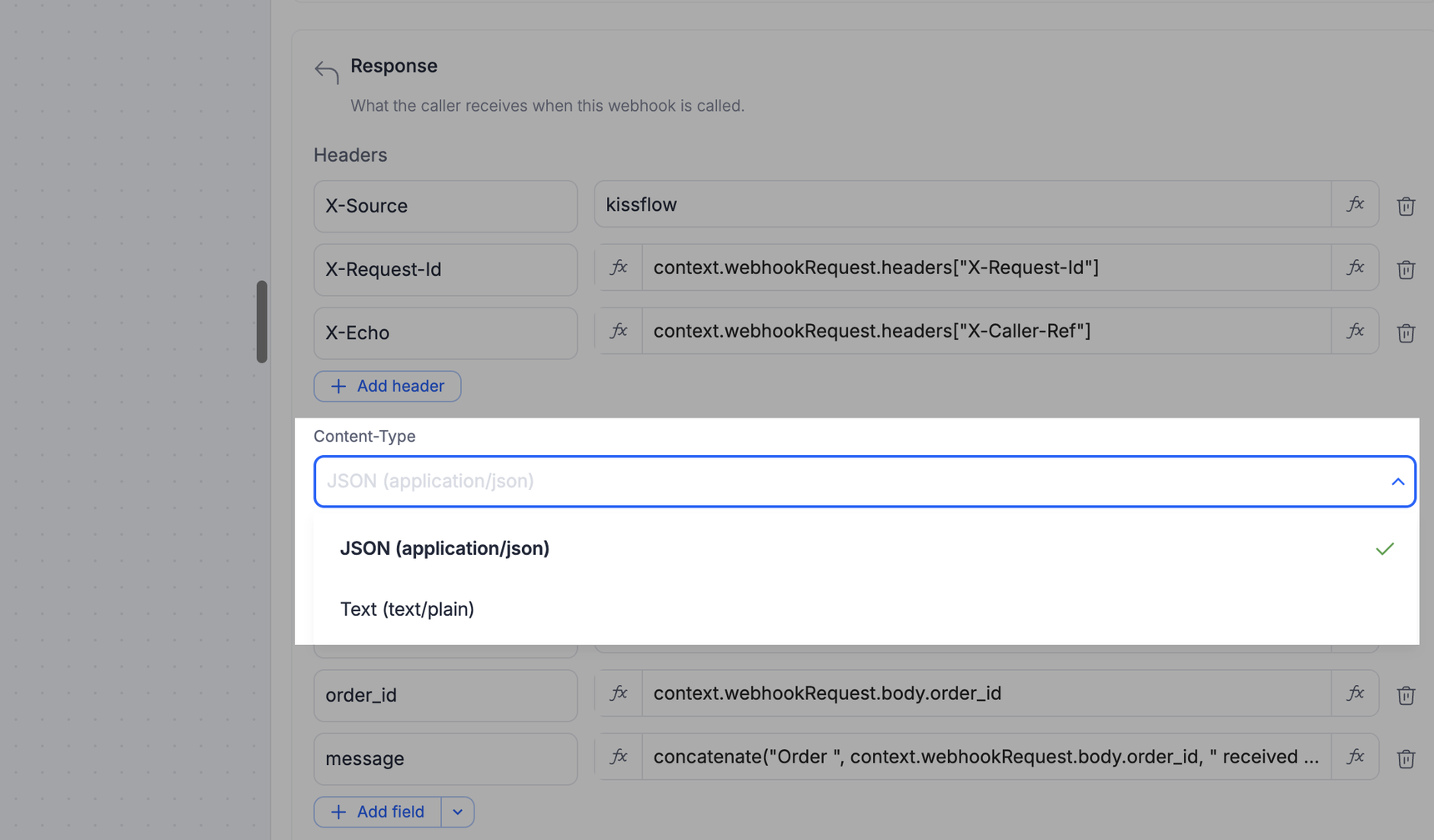Edit the order_id field name

(445, 695)
